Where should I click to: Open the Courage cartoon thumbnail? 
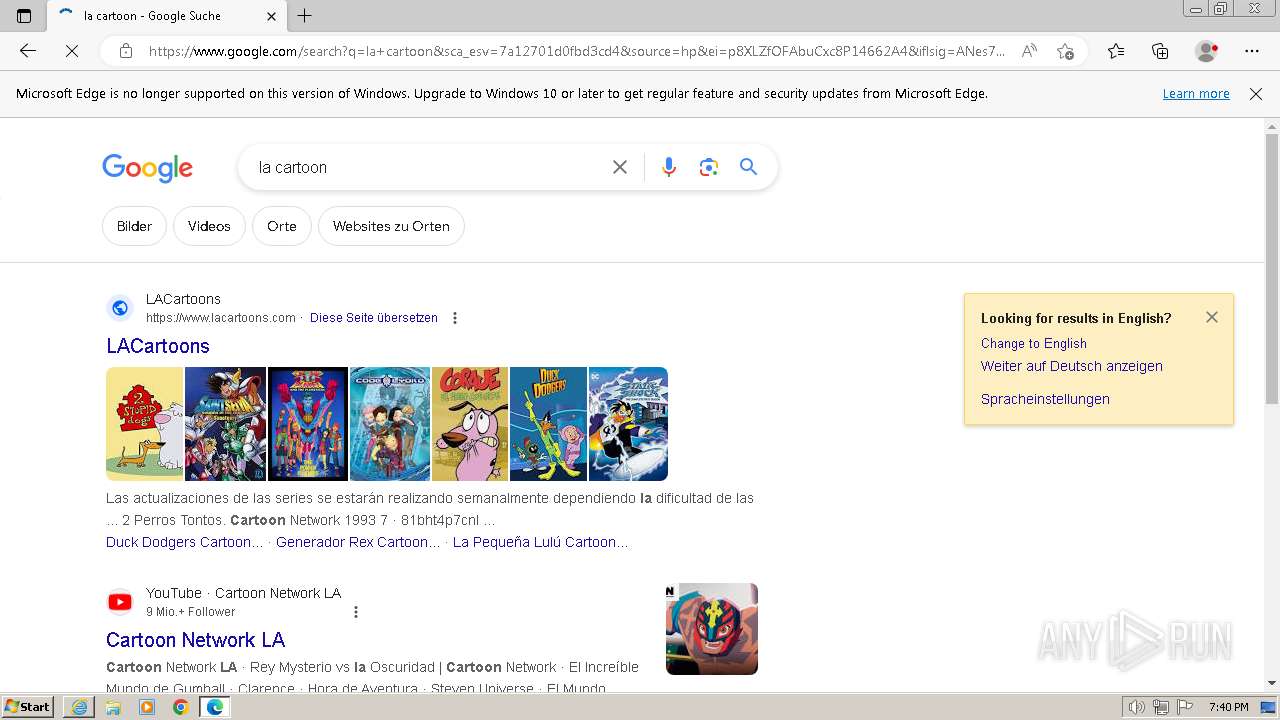pyautogui.click(x=470, y=424)
